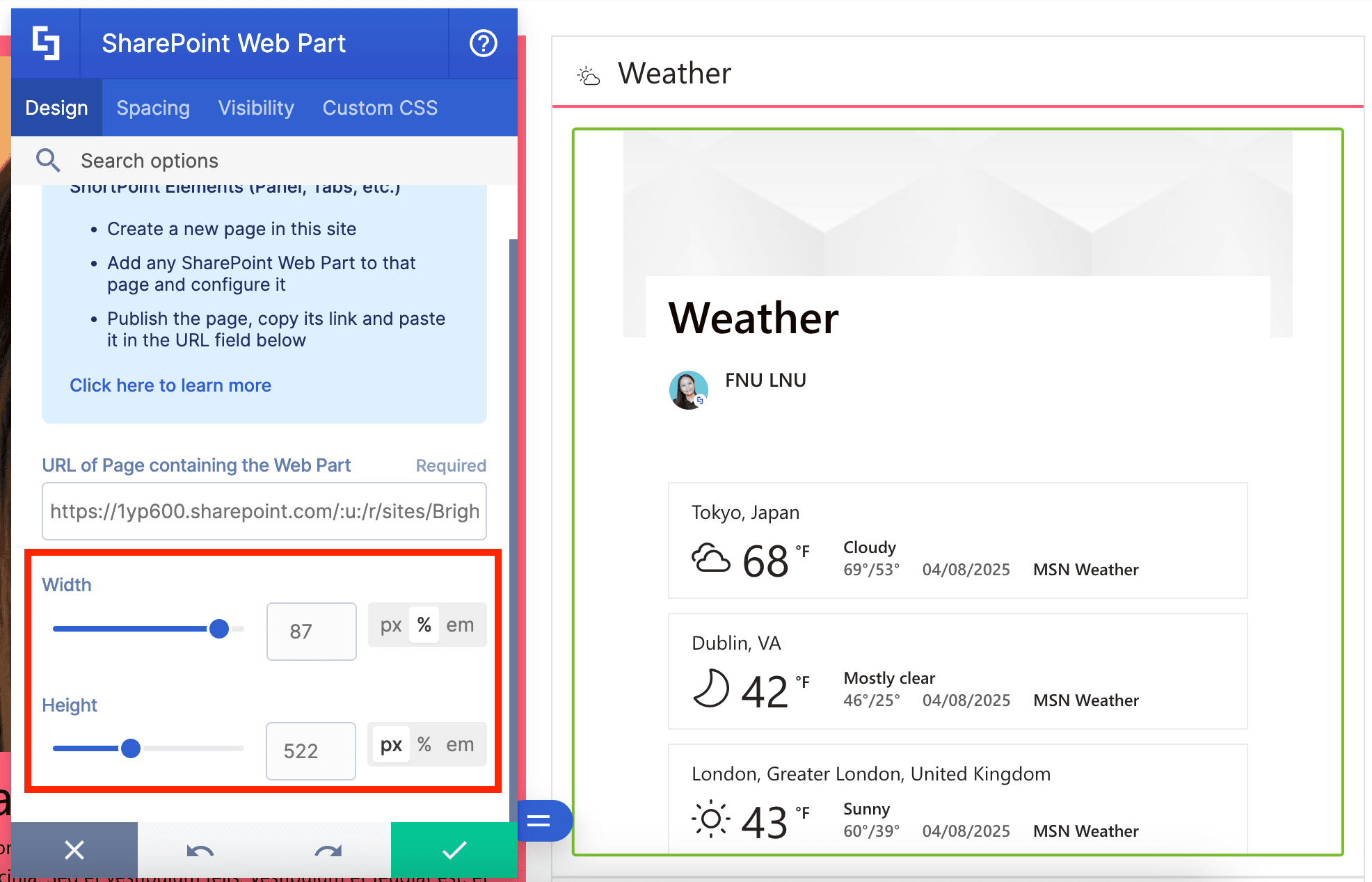This screenshot has height=882, width=1372.
Task: Click the London 43 °F temperature
Action: tap(776, 822)
